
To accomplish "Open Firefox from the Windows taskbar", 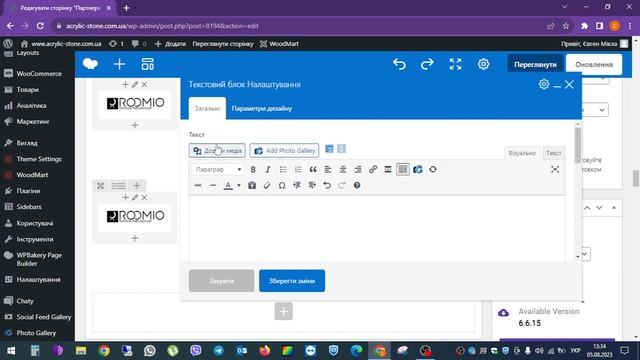I will click(264, 351).
